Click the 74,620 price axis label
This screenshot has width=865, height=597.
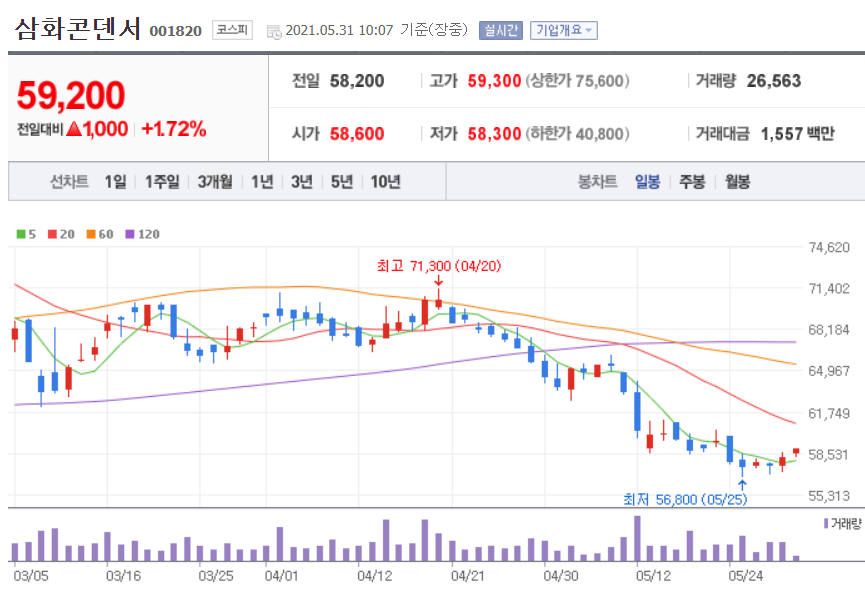pos(829,247)
